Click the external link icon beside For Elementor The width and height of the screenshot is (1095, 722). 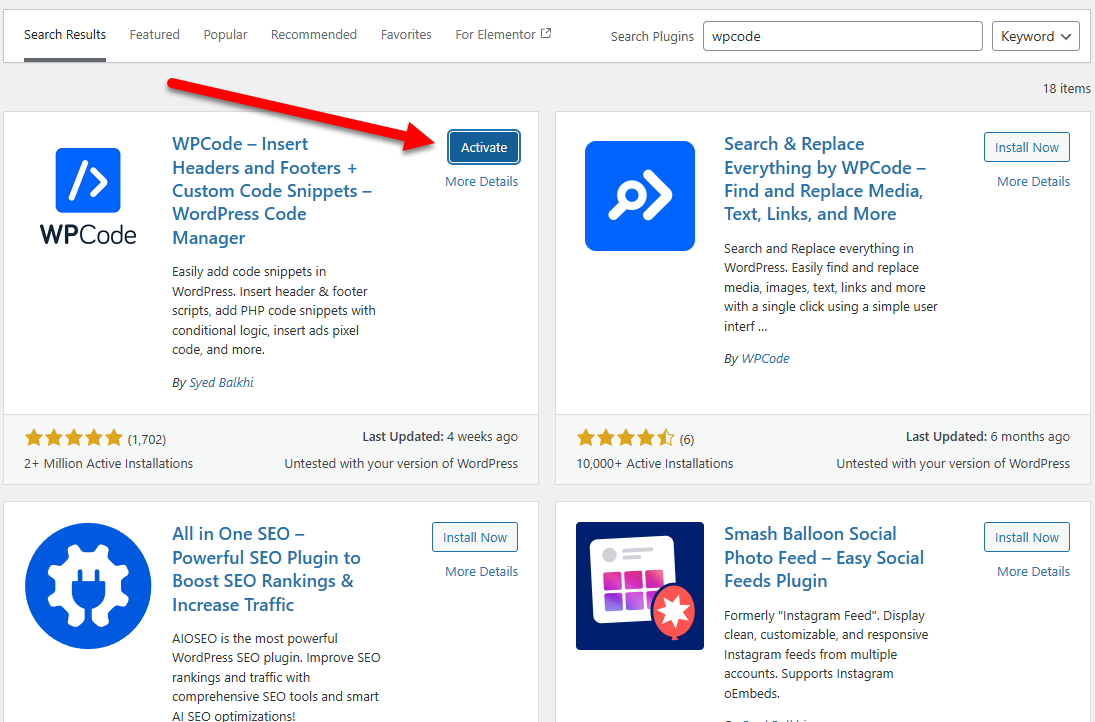coord(546,33)
